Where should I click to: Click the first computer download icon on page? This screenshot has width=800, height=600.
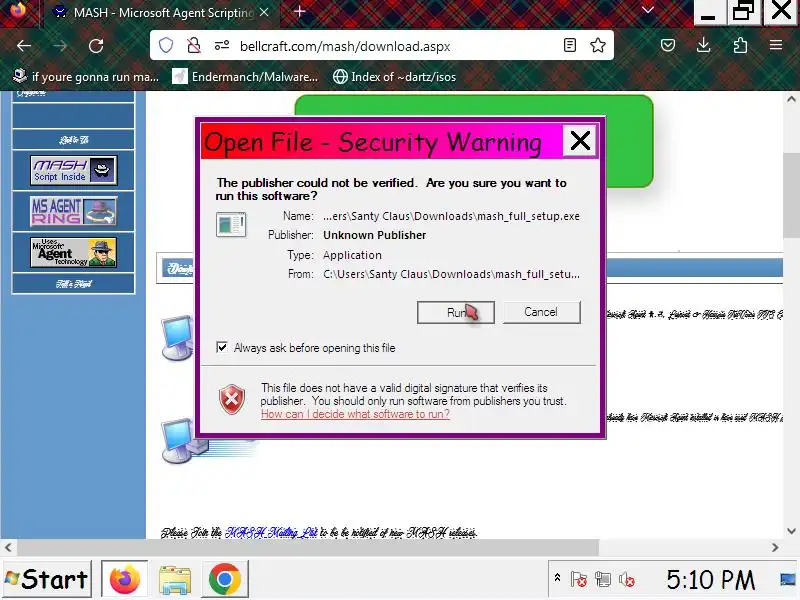[178, 338]
